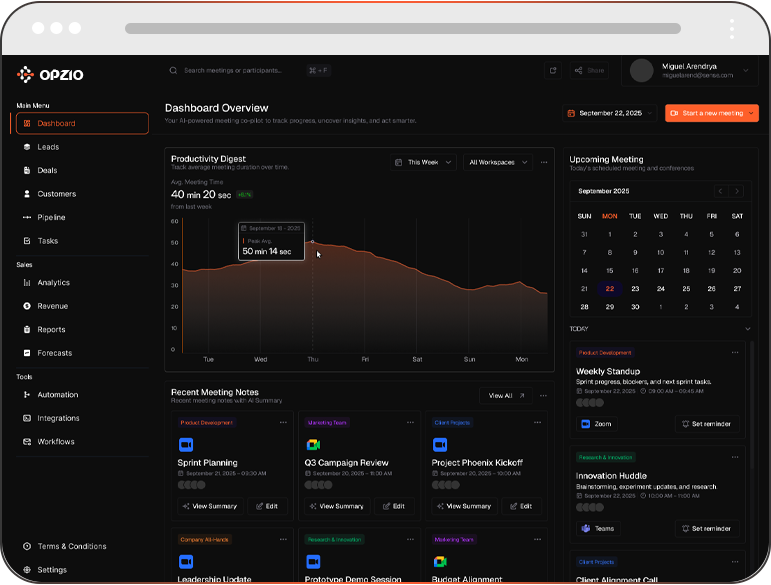Image resolution: width=771 pixels, height=585 pixels.
Task: Collapse the TODAY meetings section
Action: tap(747, 329)
